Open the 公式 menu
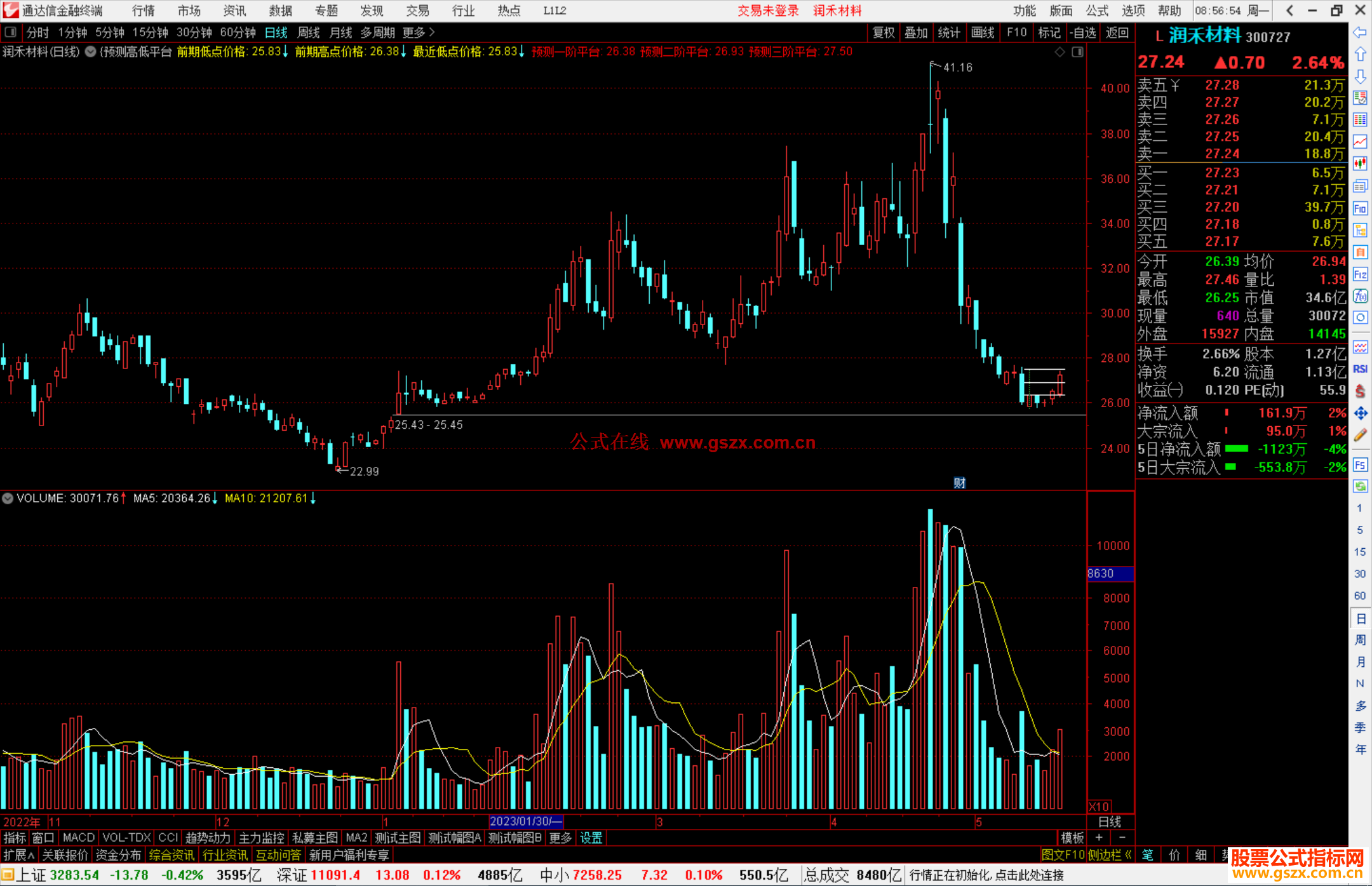Screen dimensions: 1372x886 click(1096, 11)
